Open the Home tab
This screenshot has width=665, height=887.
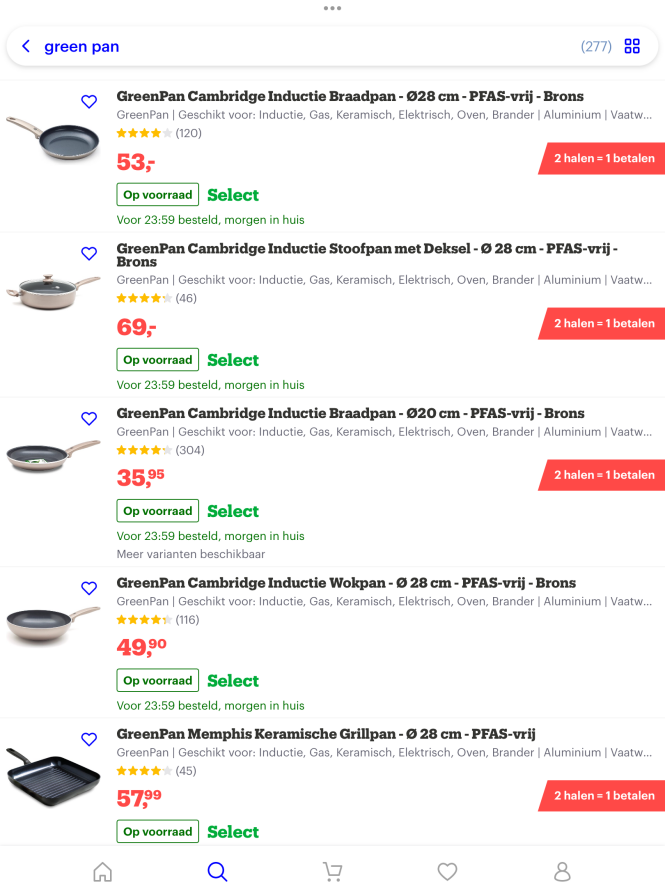click(102, 872)
